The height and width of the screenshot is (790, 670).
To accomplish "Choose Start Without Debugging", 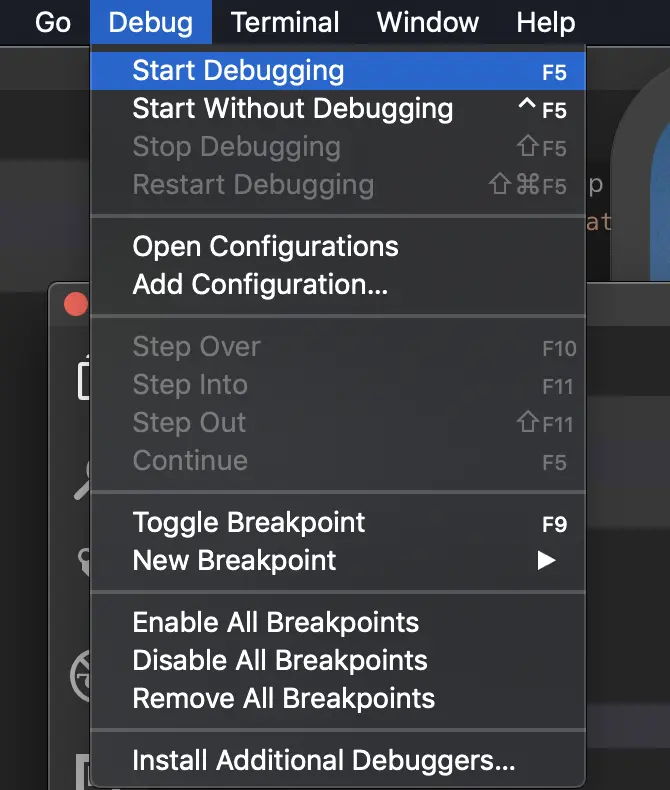I will [292, 109].
